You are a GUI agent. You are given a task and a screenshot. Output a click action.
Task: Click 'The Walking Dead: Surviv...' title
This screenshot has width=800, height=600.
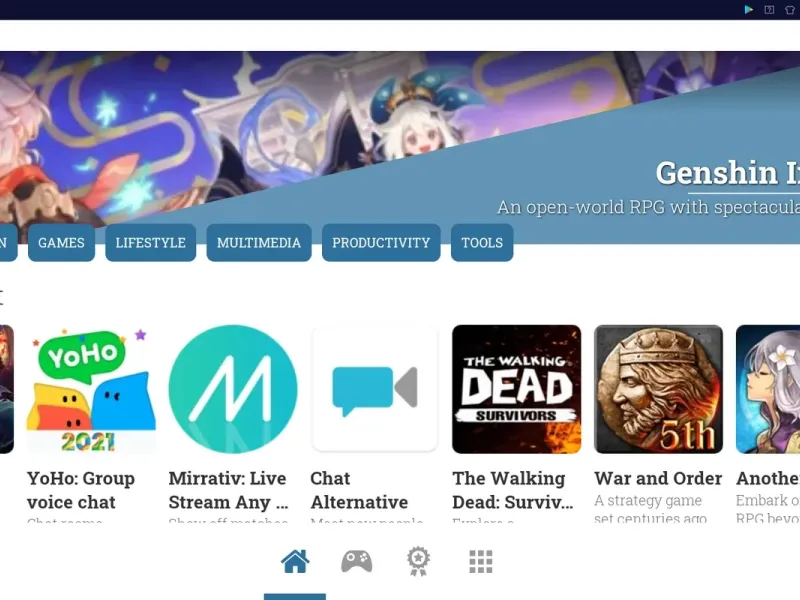[x=513, y=490]
